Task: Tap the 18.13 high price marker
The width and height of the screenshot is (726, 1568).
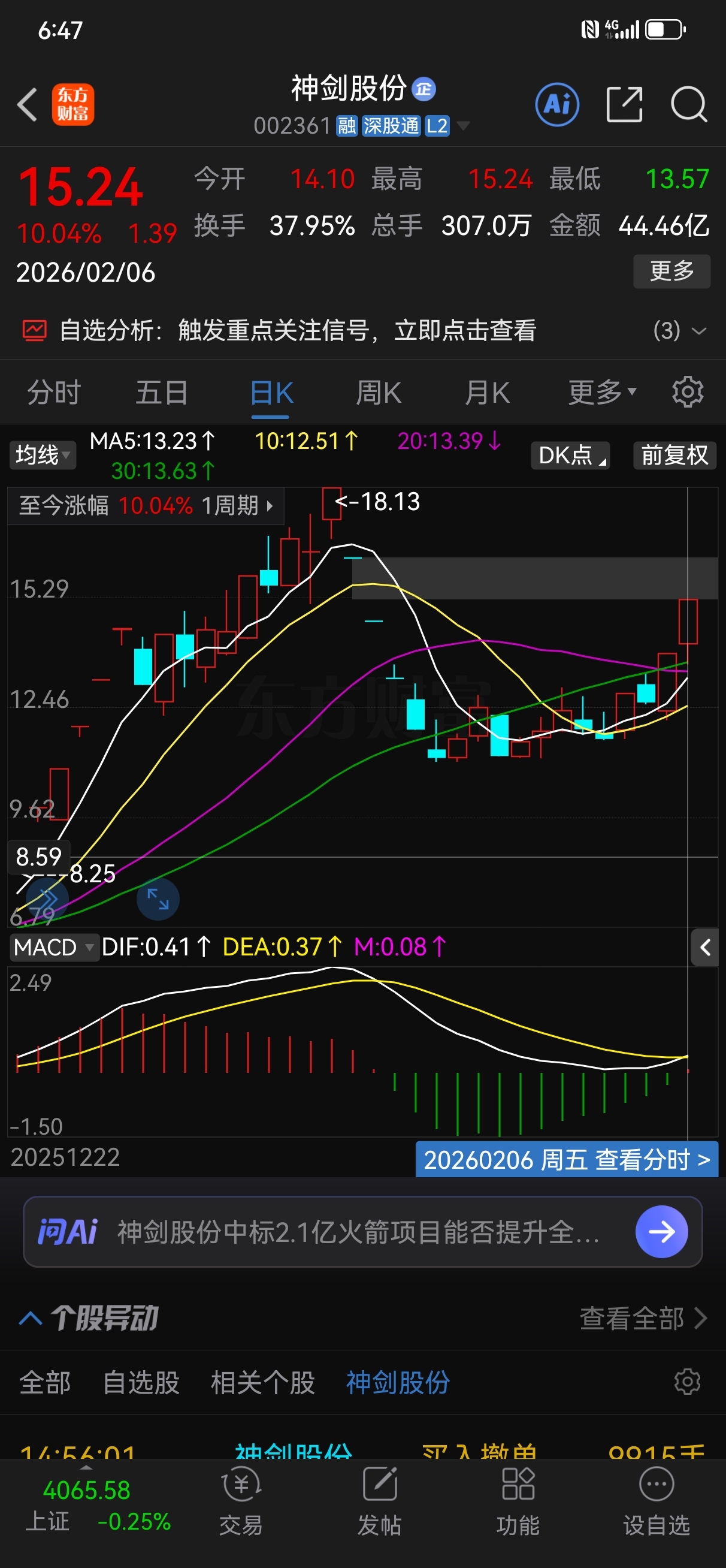Action: [x=377, y=502]
